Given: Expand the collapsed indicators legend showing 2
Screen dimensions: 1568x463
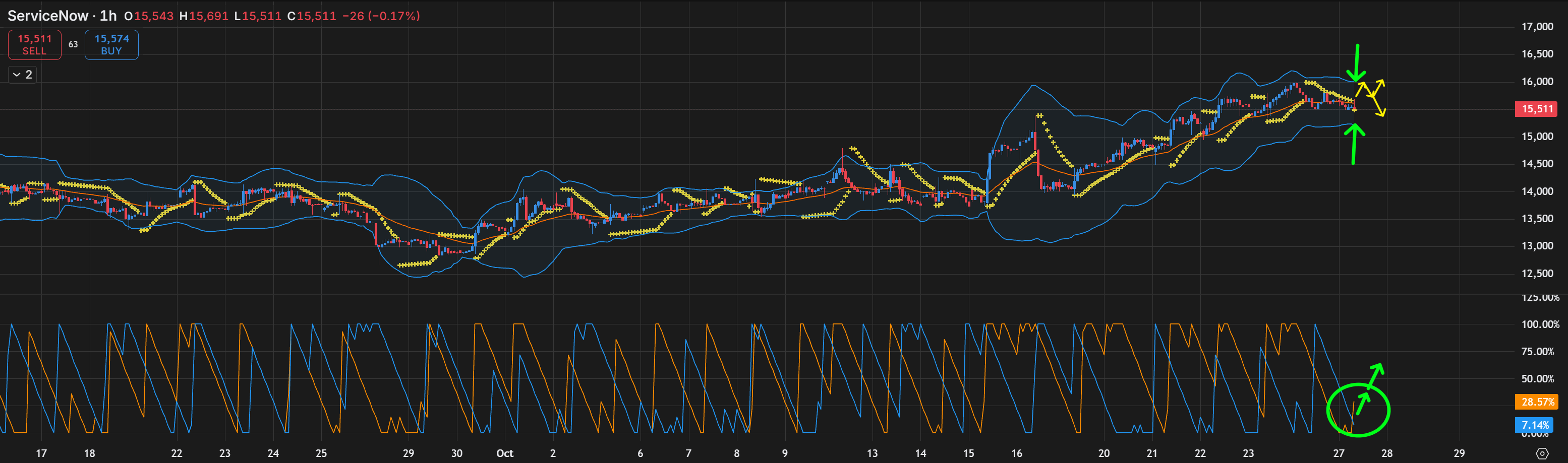Looking at the screenshot, I should coord(23,75).
